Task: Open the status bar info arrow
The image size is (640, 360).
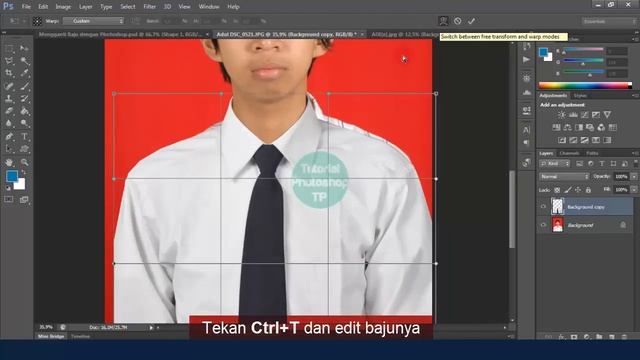Action: point(151,327)
